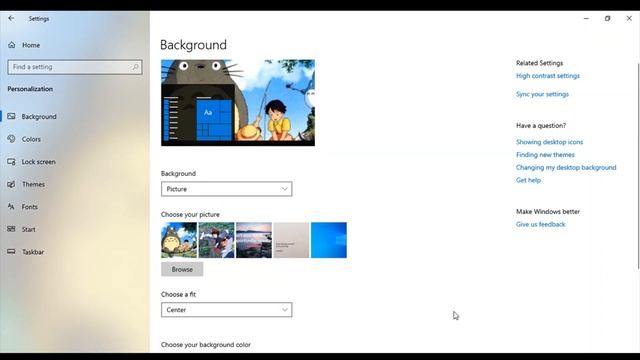Open Start settings label
640x360 pixels.
pyautogui.click(x=29, y=229)
